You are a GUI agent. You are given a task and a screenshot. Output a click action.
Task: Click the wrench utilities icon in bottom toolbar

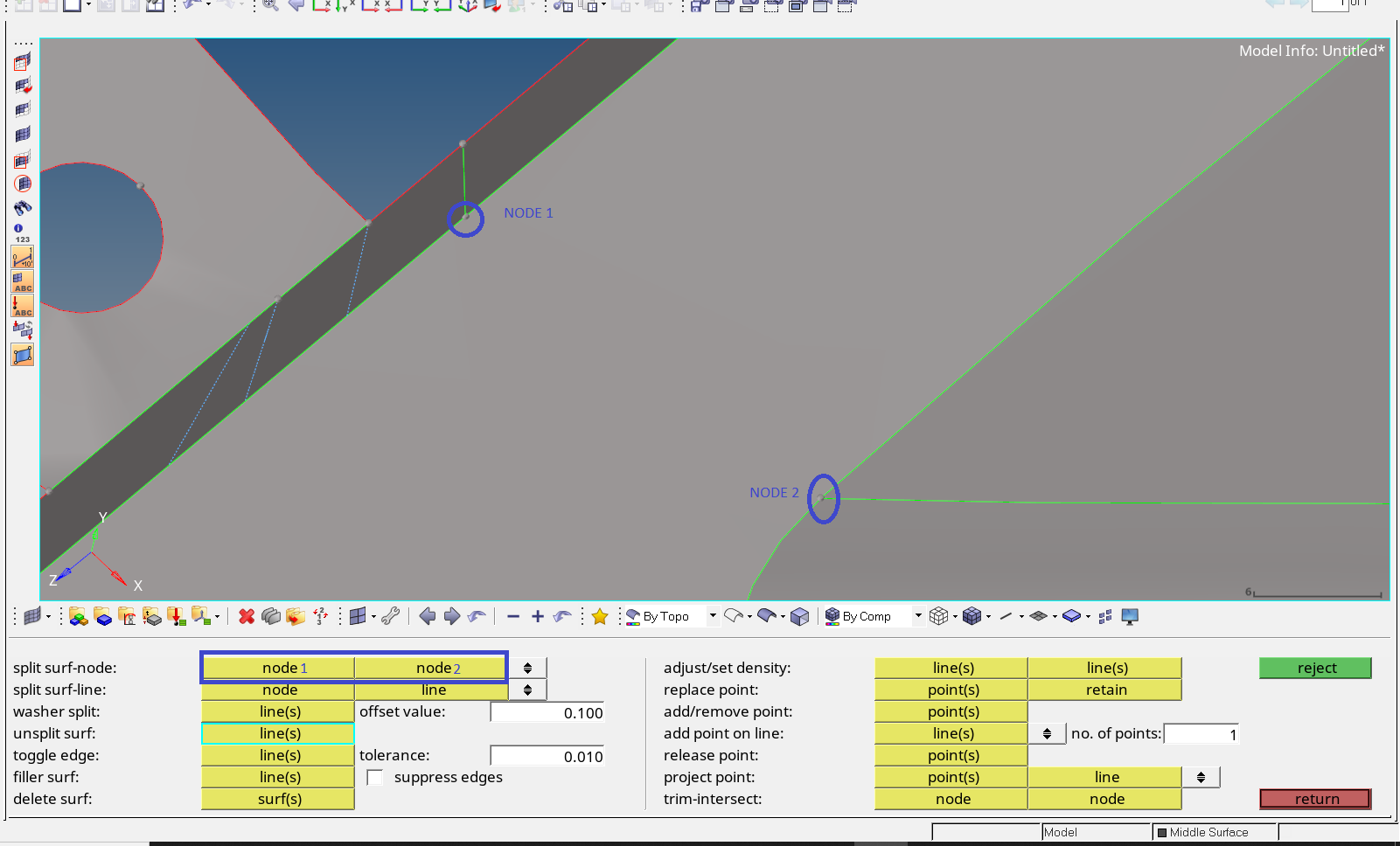pyautogui.click(x=391, y=616)
